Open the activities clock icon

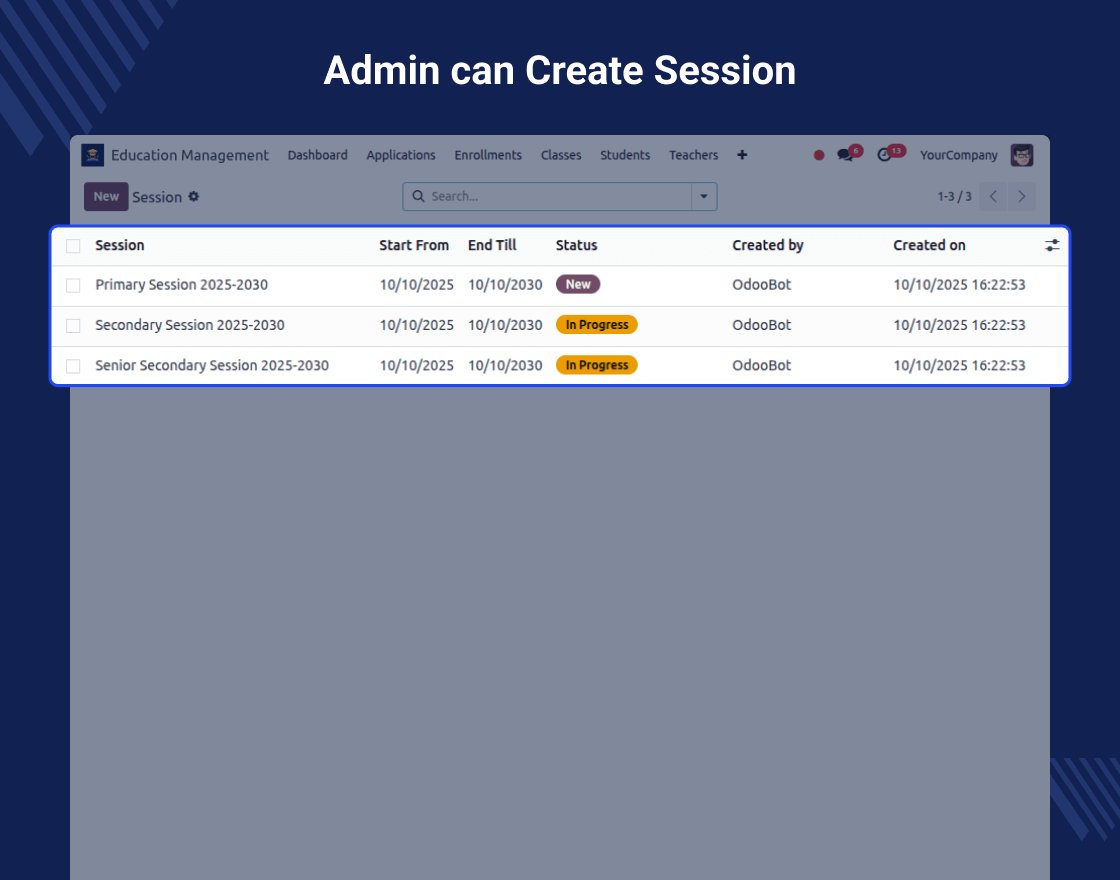[884, 155]
